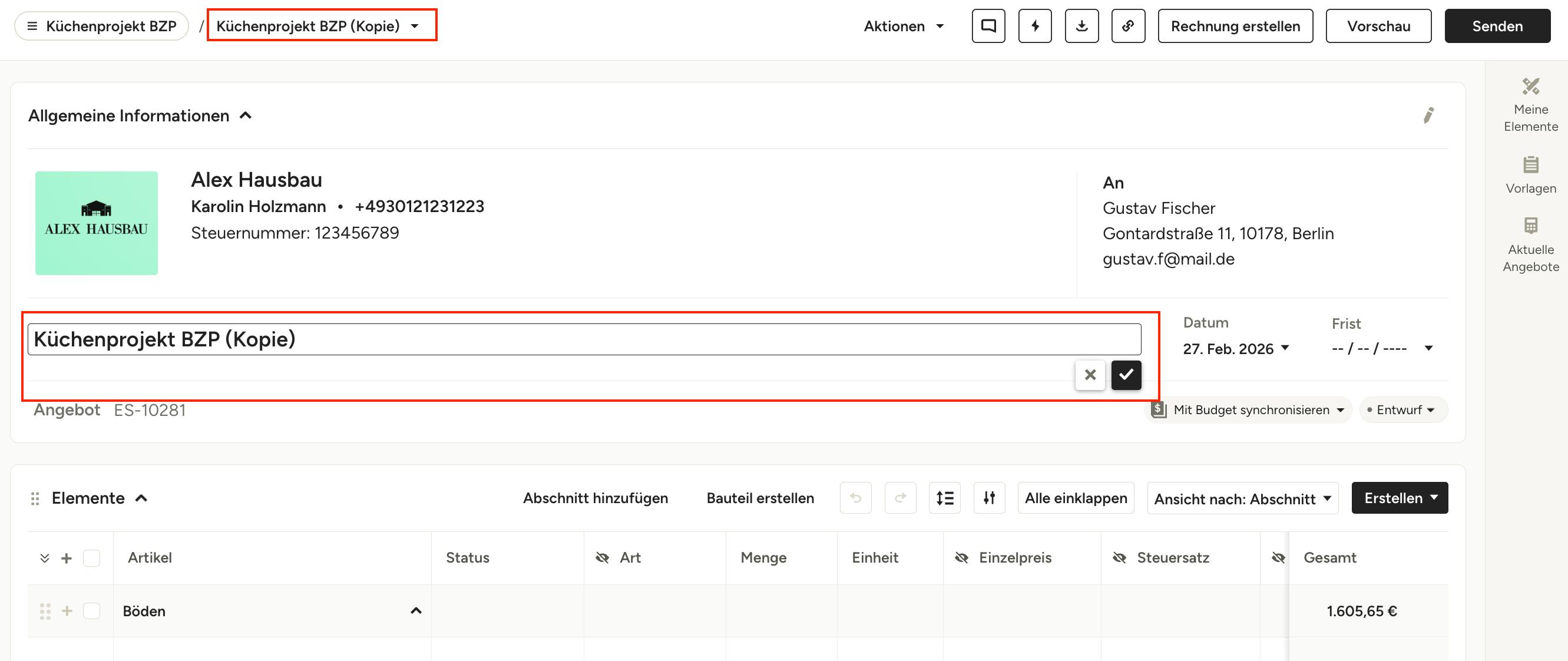Open the Vorschau preview

[1378, 26]
